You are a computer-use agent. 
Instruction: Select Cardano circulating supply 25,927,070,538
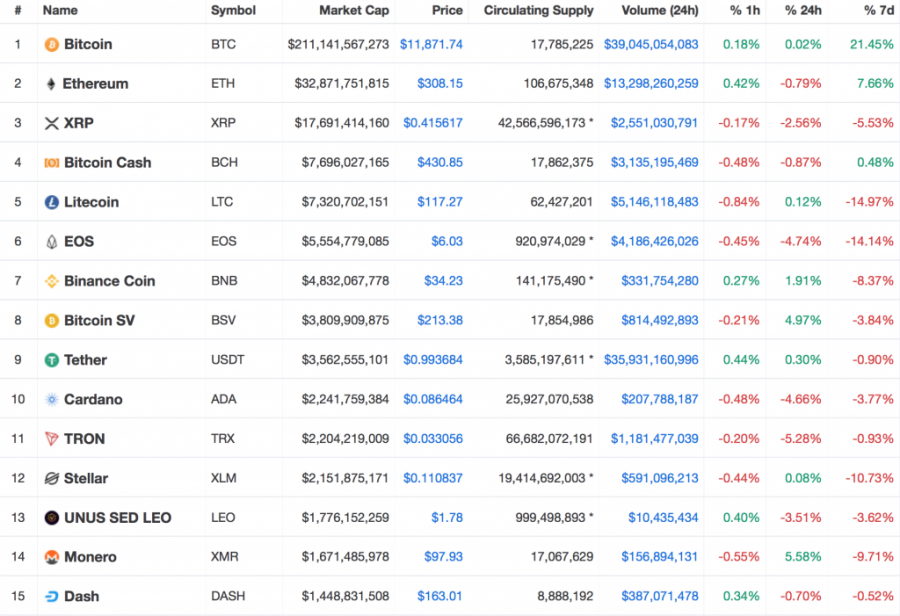549,400
